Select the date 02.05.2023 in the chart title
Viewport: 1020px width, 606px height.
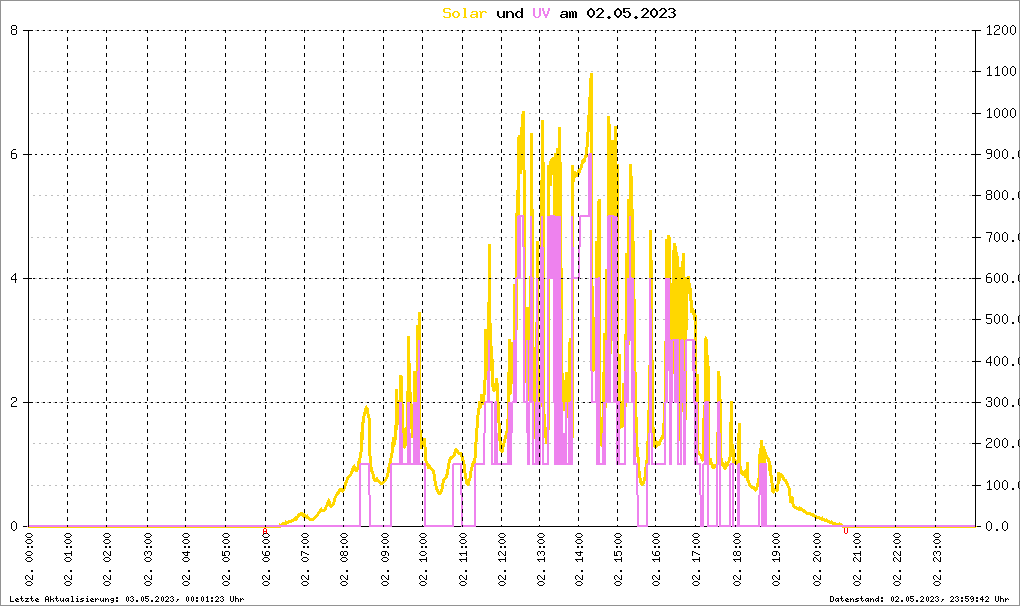click(631, 13)
